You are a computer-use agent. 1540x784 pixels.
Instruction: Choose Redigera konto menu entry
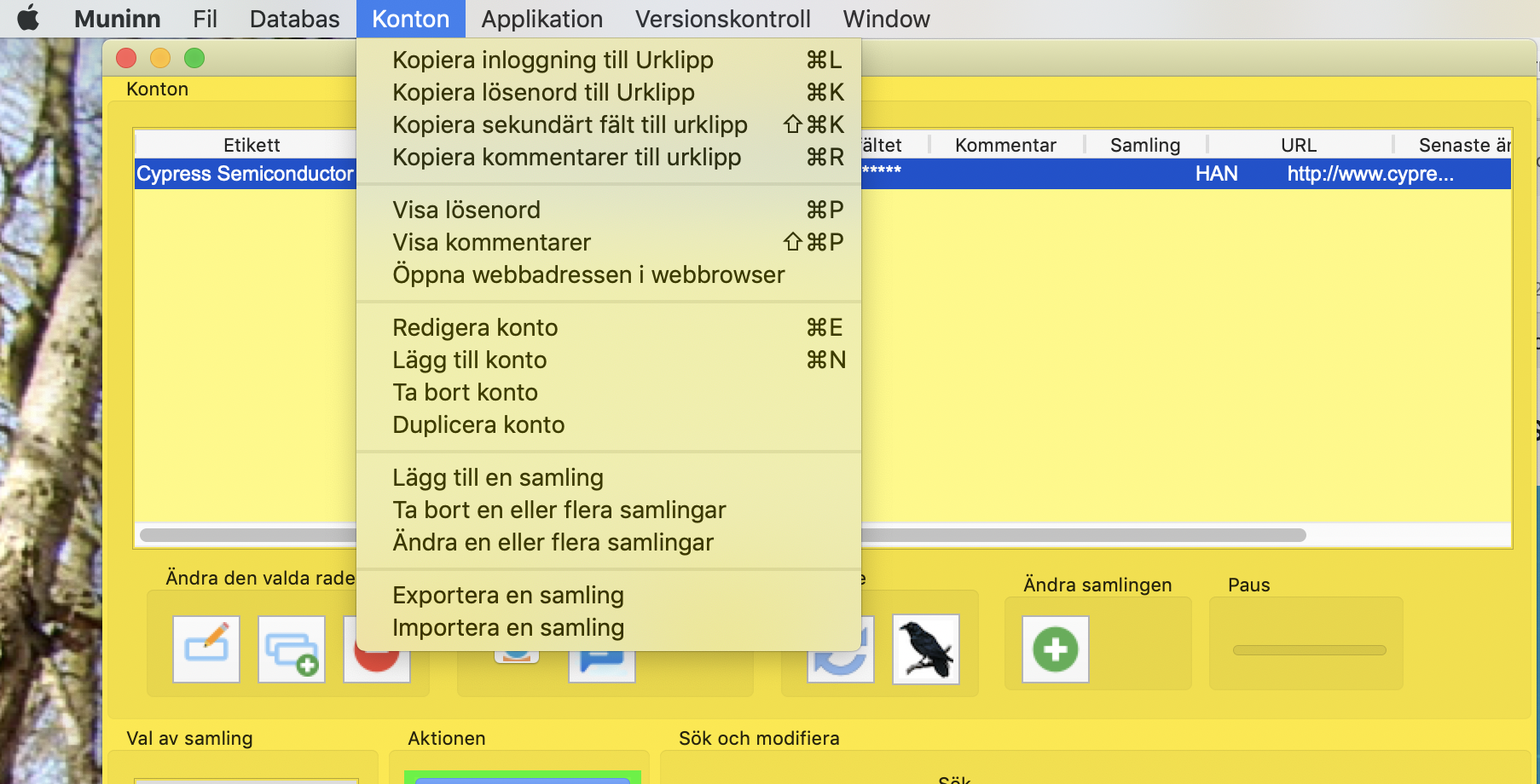(x=475, y=327)
